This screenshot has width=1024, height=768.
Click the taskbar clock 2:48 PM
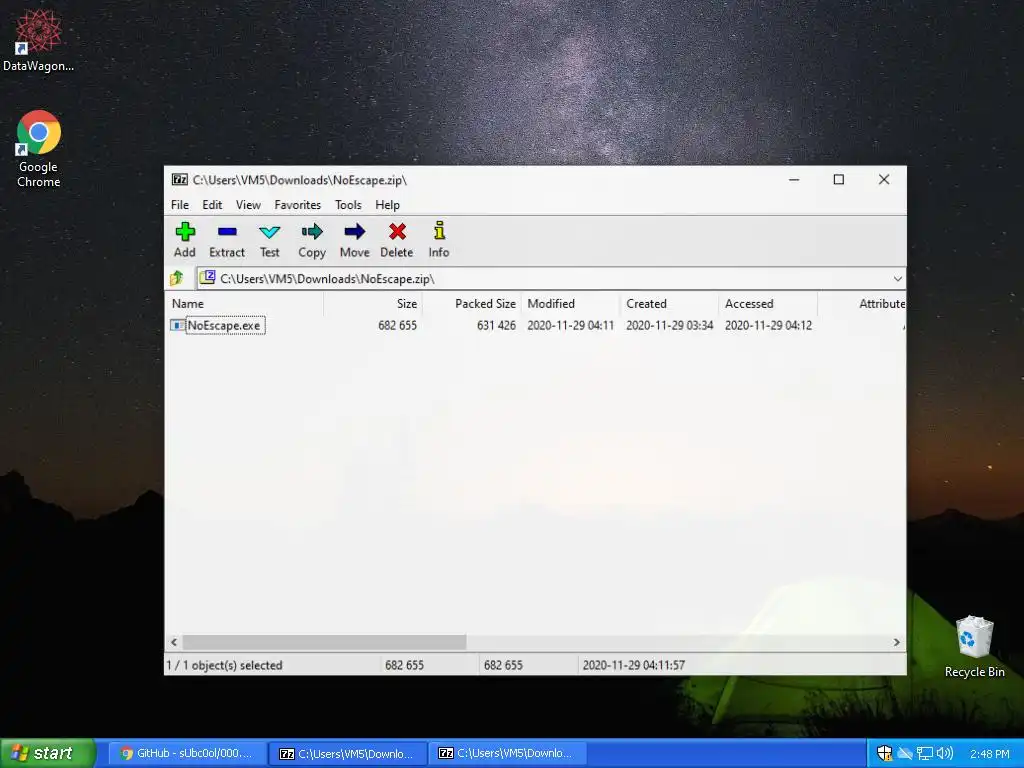(989, 754)
